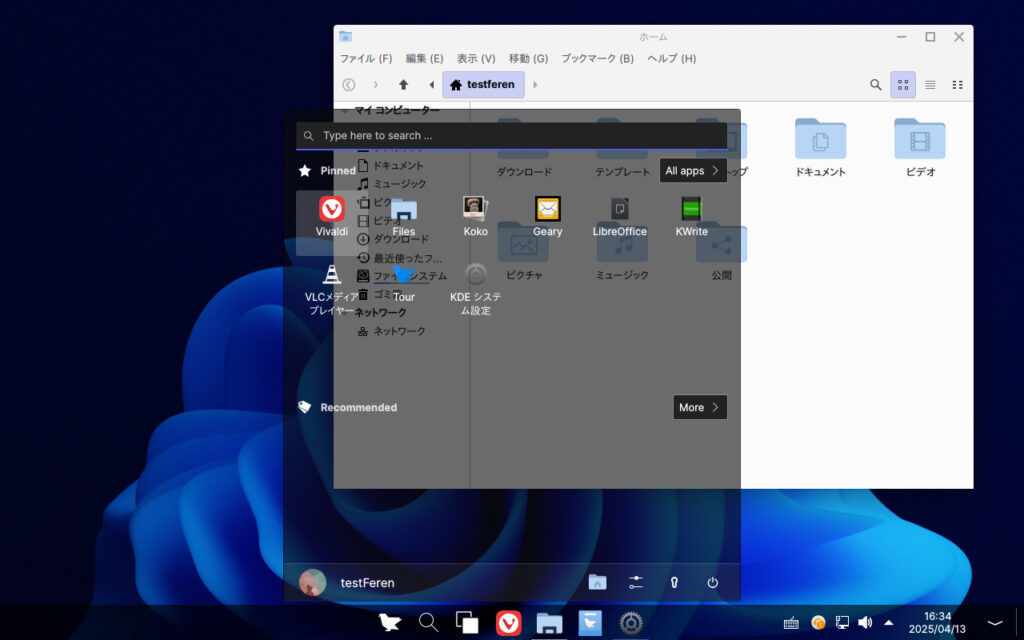Image resolution: width=1024 pixels, height=640 pixels.
Task: Start the Tour app
Action: (x=403, y=283)
